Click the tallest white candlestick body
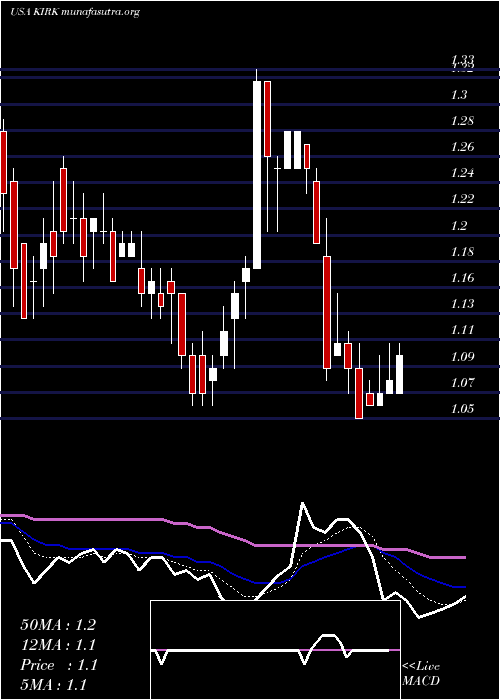Image resolution: width=500 pixels, height=700 pixels. click(257, 175)
